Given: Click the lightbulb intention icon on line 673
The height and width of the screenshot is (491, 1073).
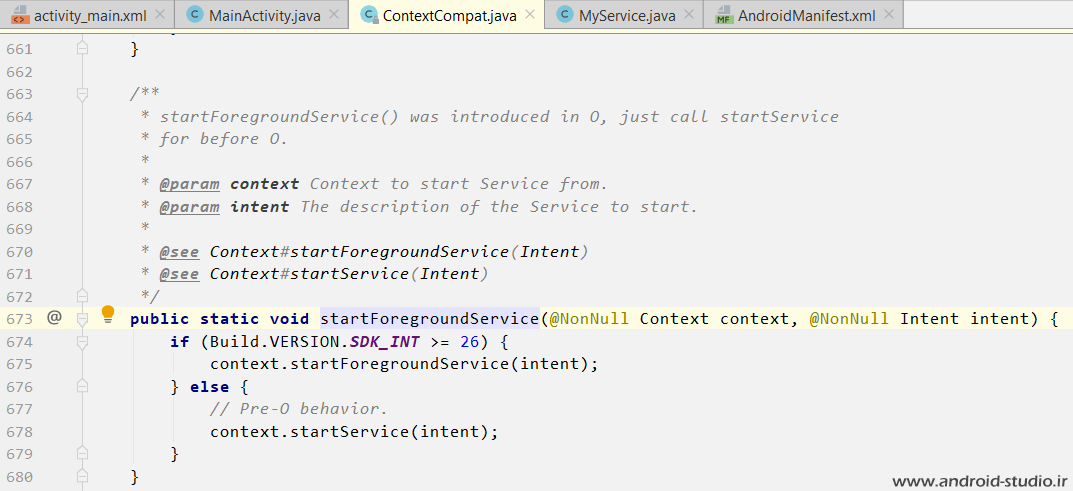Looking at the screenshot, I should click(x=108, y=317).
